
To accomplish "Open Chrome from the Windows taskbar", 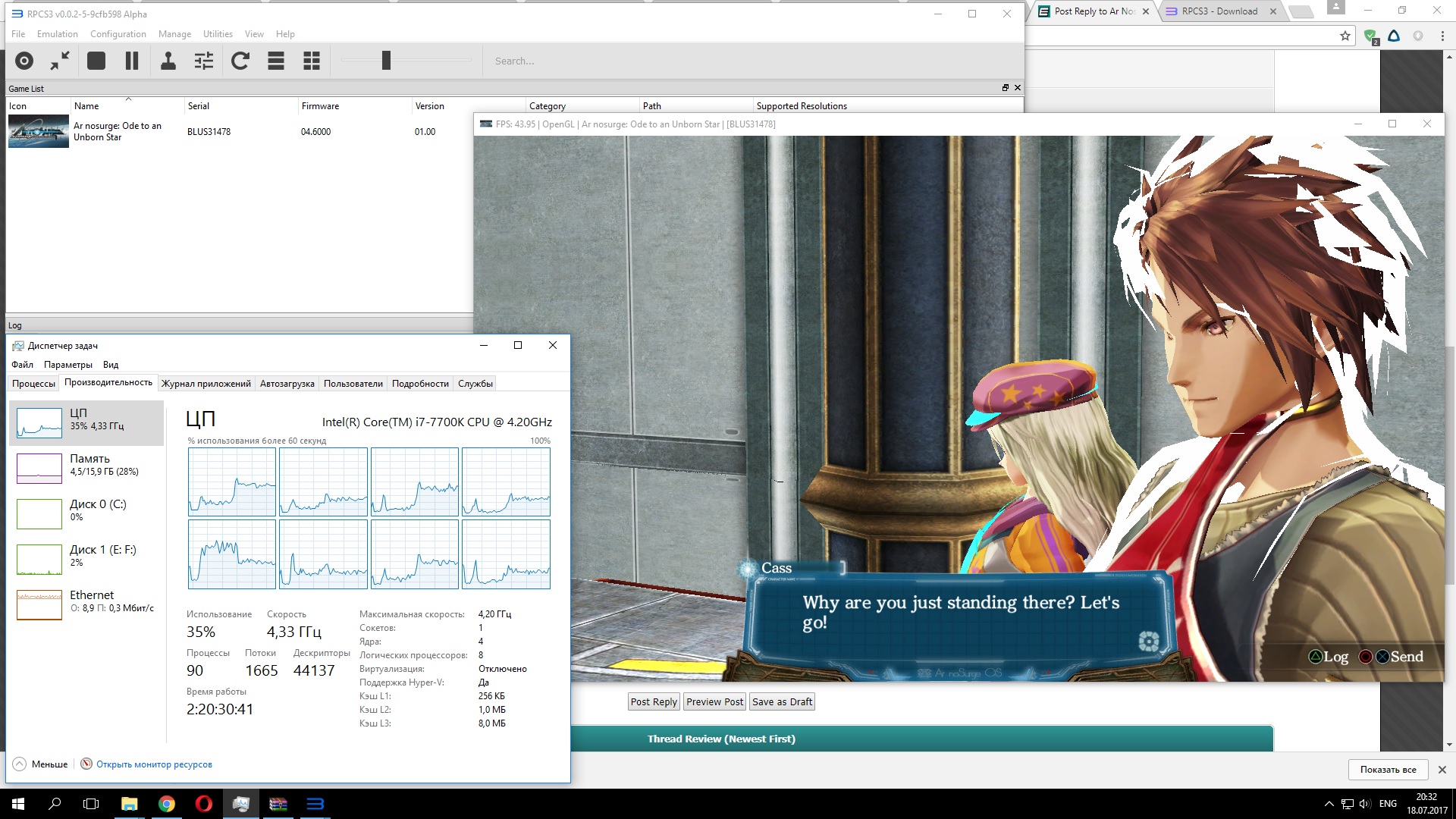I will [167, 804].
